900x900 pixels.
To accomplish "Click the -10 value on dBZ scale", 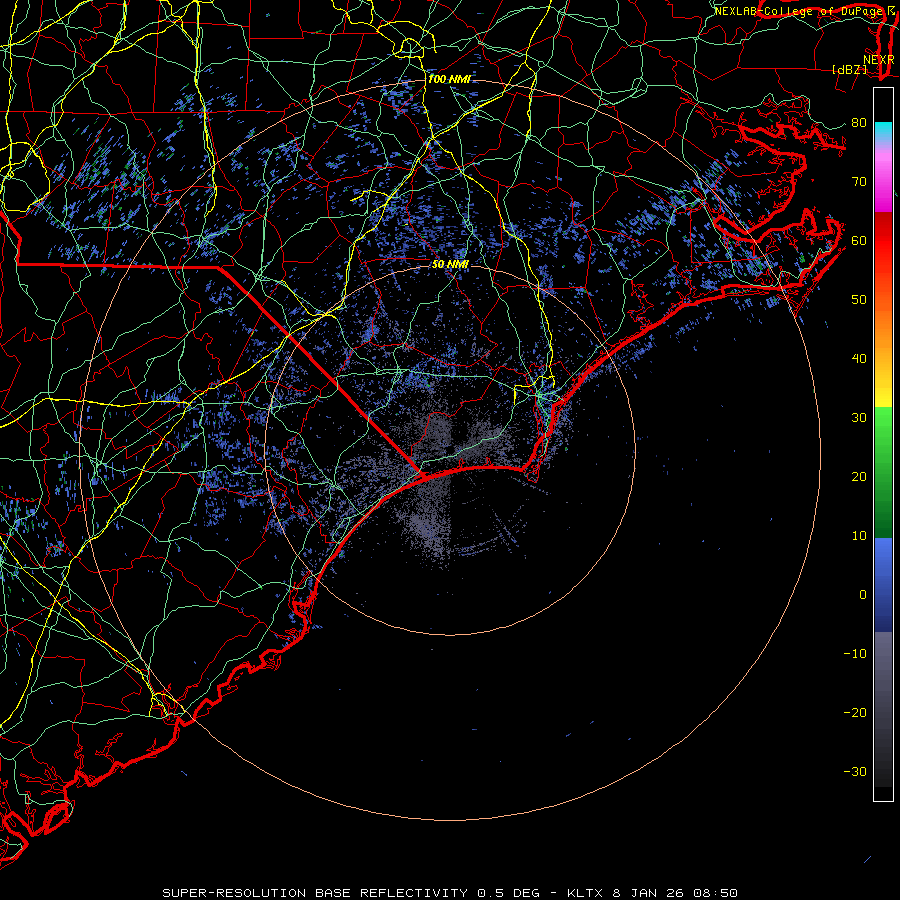I will pos(855,654).
